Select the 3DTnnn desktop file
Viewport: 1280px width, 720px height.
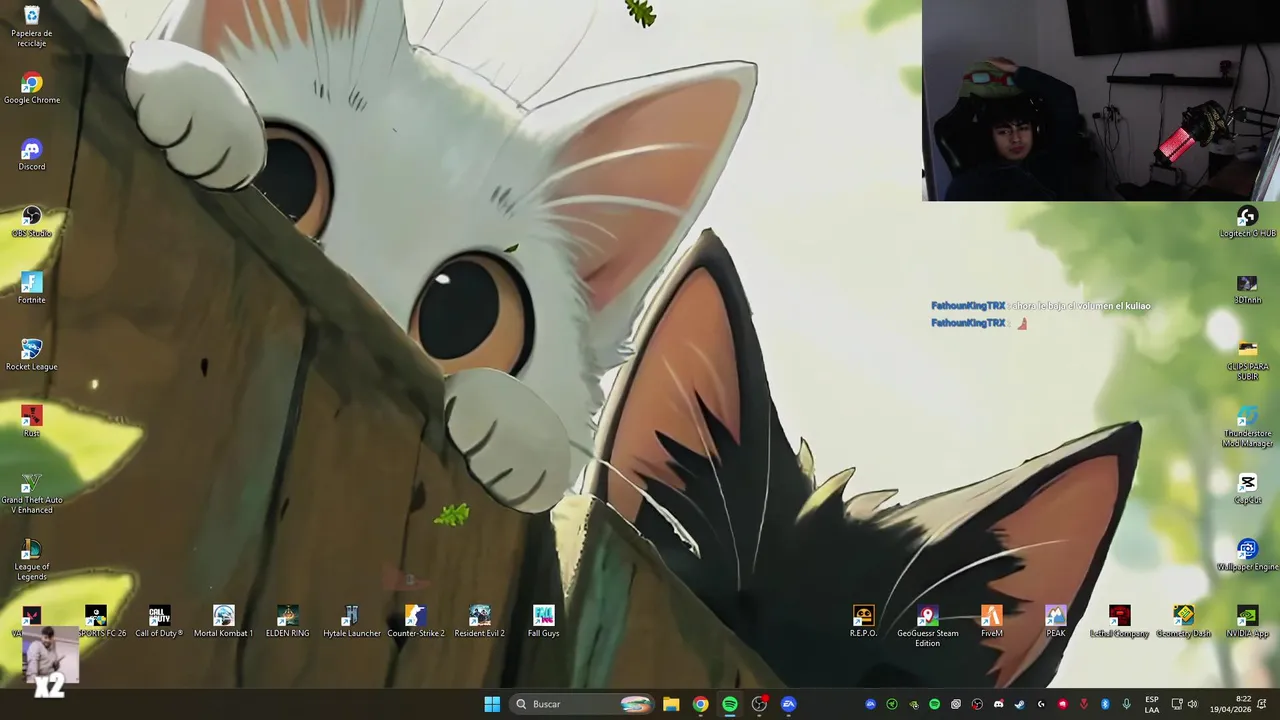1247,289
